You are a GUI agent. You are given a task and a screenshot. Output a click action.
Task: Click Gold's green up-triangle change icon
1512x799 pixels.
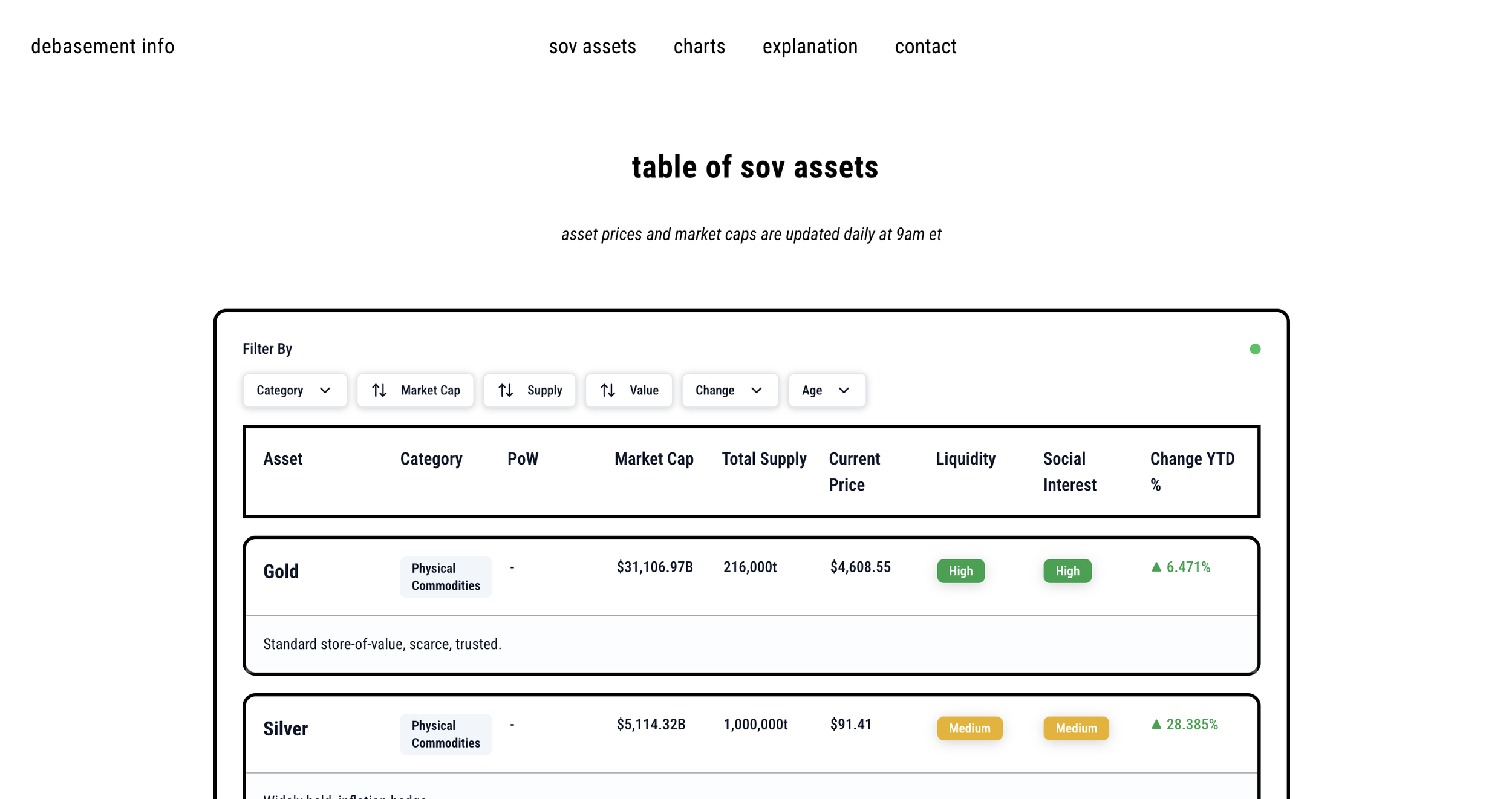1156,567
